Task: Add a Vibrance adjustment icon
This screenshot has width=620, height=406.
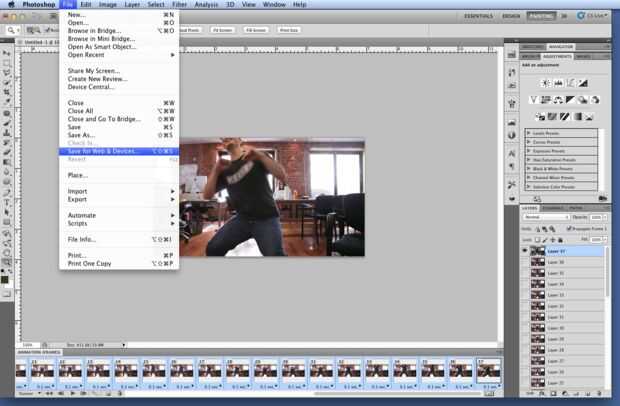Action: click(533, 100)
